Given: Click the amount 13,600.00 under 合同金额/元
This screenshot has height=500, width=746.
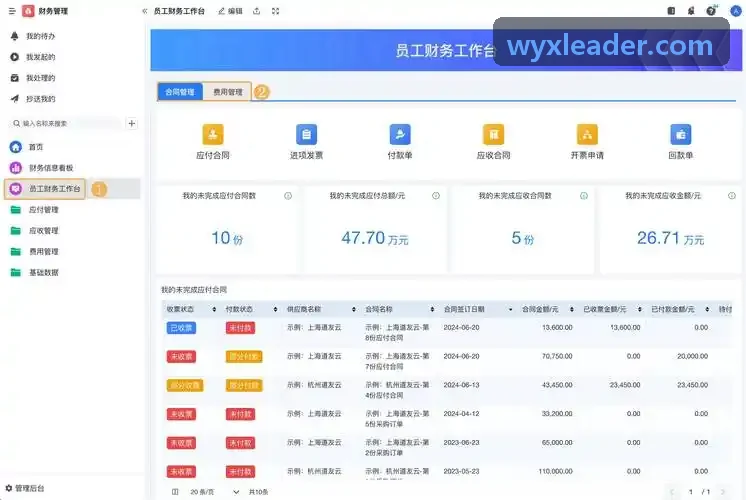Looking at the screenshot, I should [557, 327].
